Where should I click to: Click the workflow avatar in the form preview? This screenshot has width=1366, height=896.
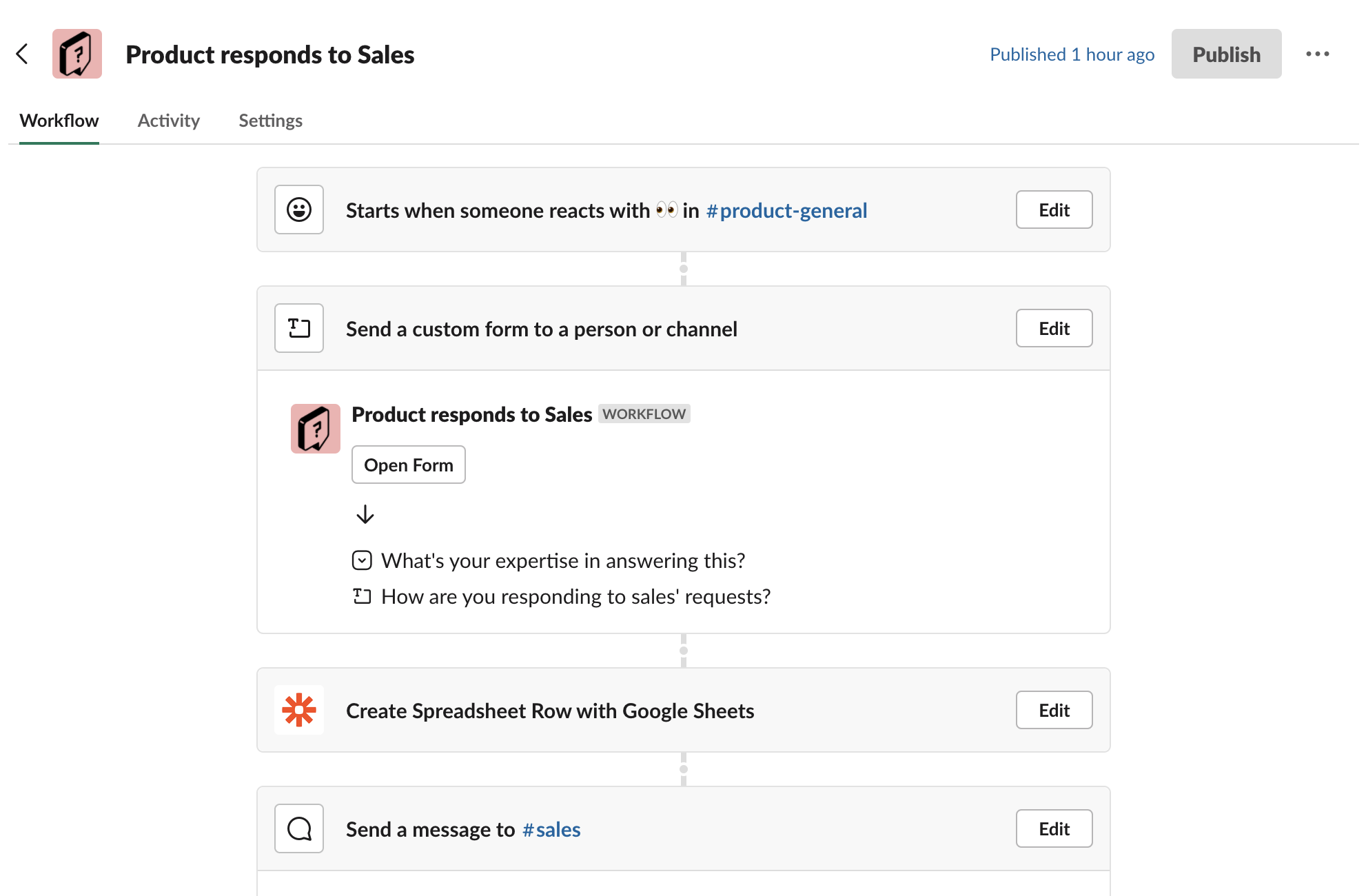tap(316, 429)
